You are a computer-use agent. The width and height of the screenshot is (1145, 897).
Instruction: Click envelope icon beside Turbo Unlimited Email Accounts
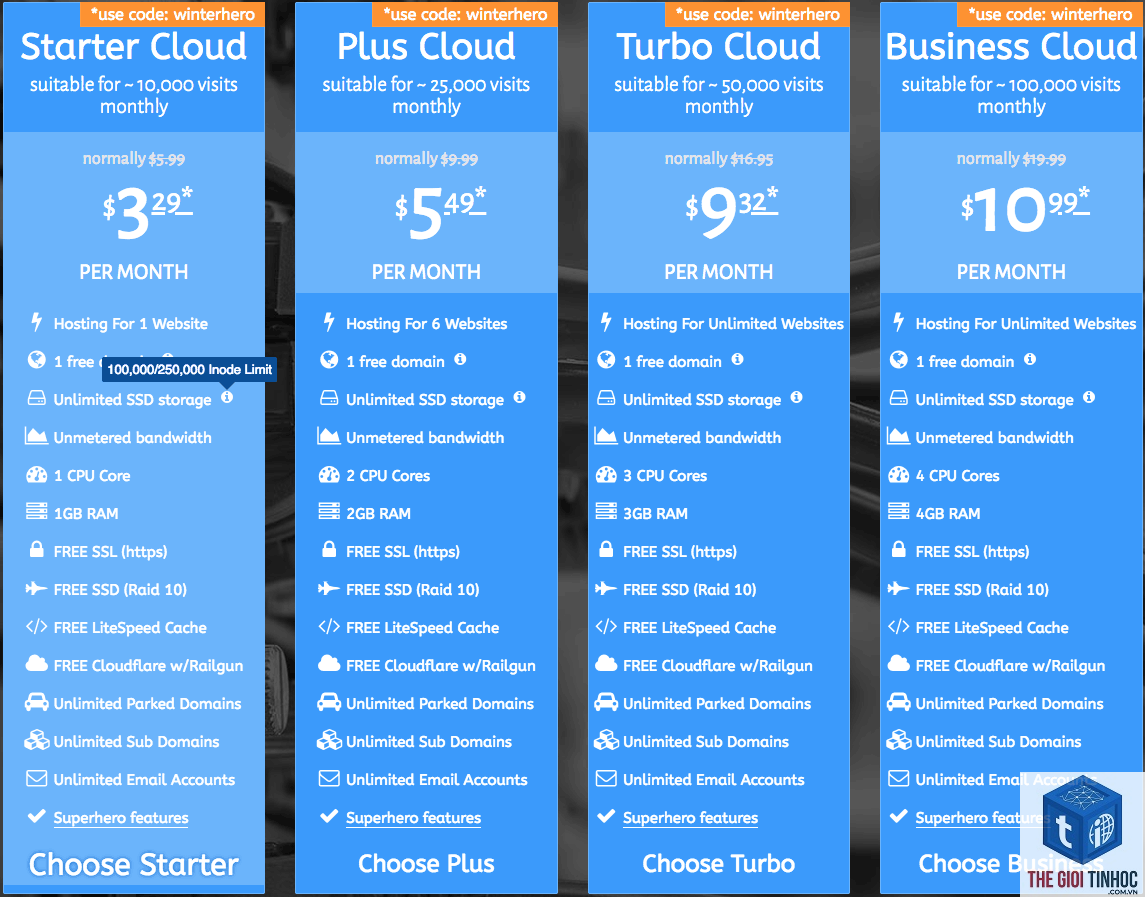pyautogui.click(x=606, y=779)
